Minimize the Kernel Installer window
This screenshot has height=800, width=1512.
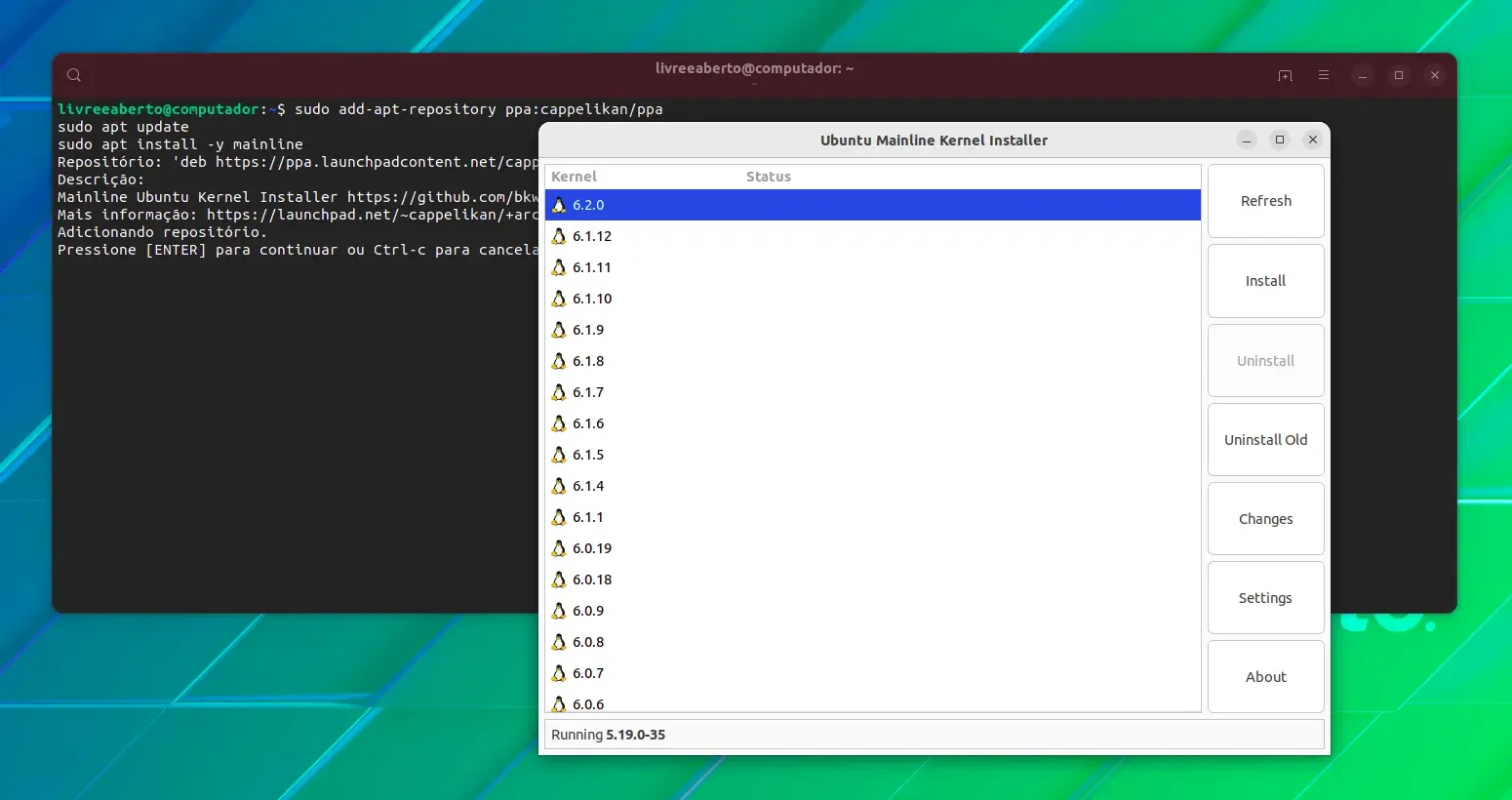click(x=1247, y=140)
